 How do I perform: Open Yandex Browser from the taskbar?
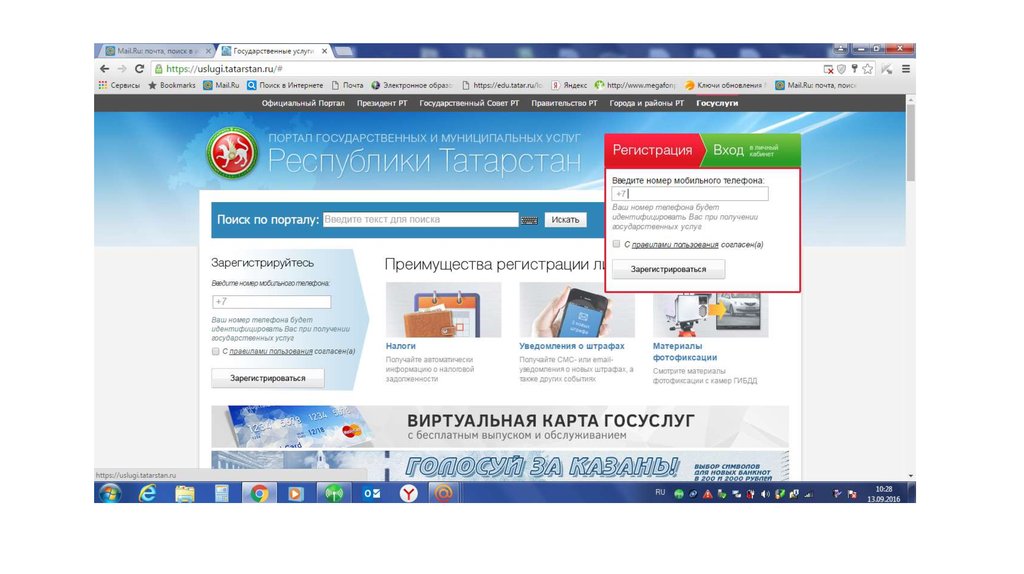[409, 493]
